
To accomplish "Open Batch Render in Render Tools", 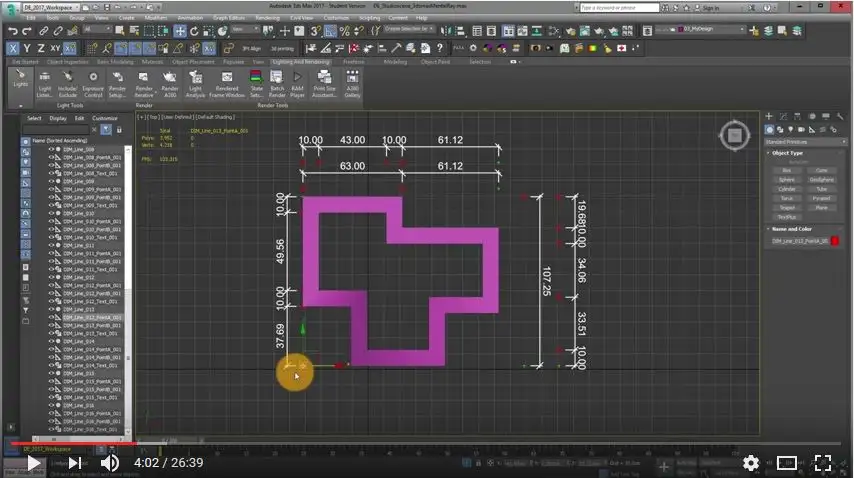I will pos(277,84).
